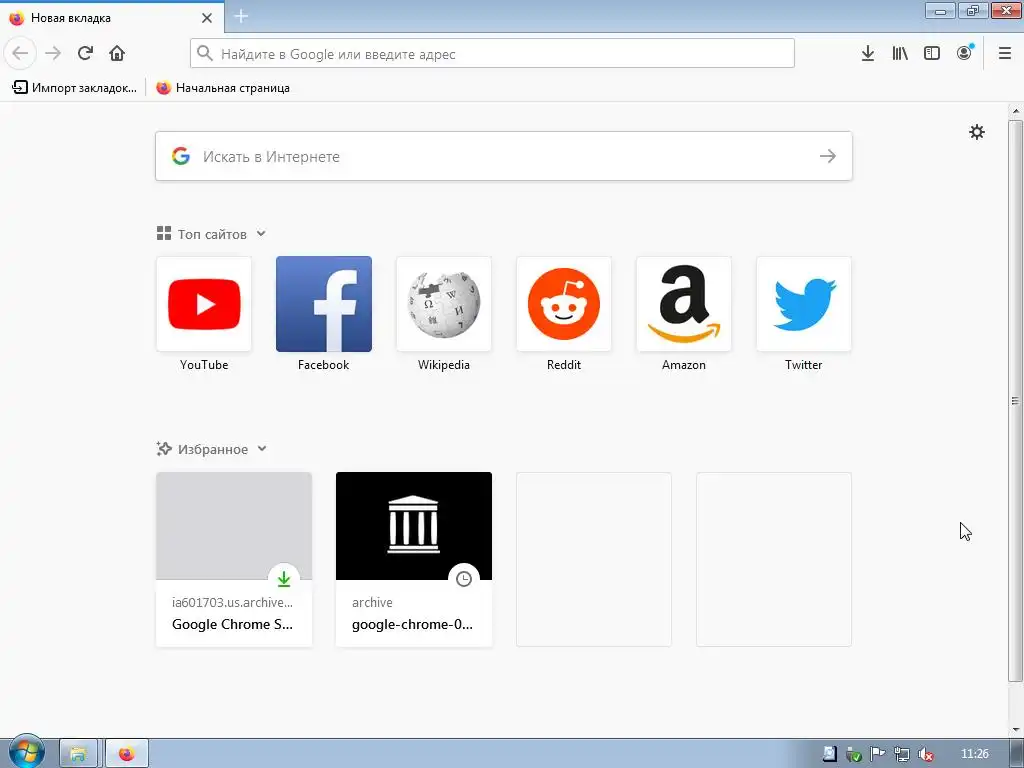Image resolution: width=1024 pixels, height=768 pixels.
Task: Click the taskbar clock 11:26
Action: click(x=974, y=754)
